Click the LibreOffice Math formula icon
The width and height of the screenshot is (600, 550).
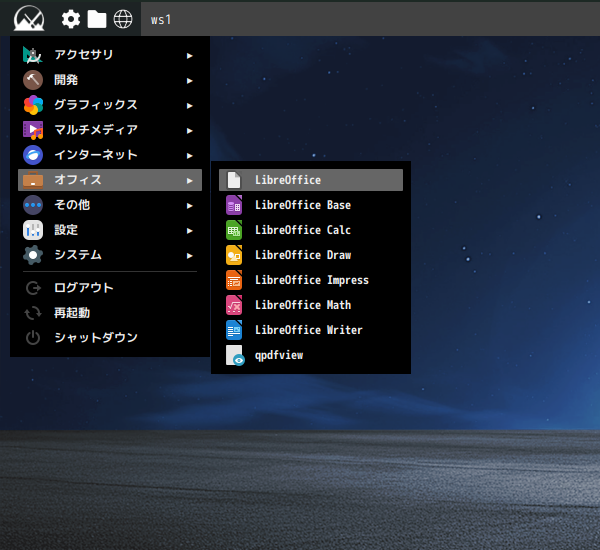[234, 305]
